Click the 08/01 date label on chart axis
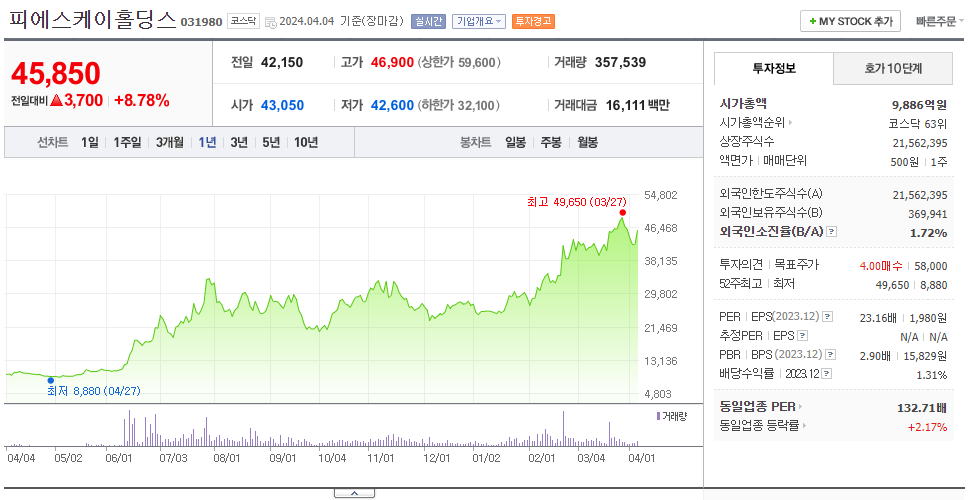 point(227,458)
